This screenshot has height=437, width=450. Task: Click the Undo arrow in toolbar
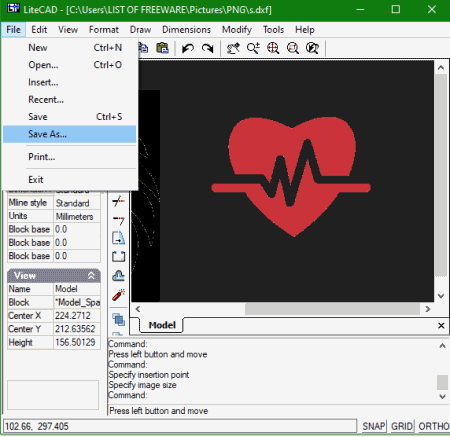[x=188, y=48]
